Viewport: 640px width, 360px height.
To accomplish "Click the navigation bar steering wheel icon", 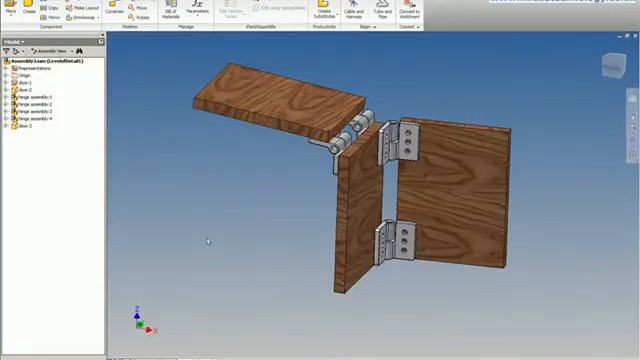I will click(x=633, y=99).
